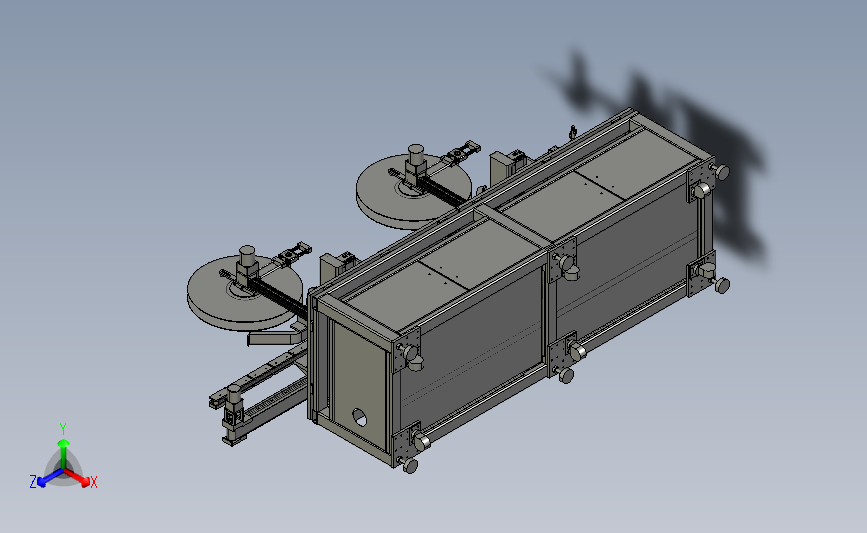Select the knob at the bottom front corner of the enclosure
Screen dimensions: 867x533
(410, 466)
